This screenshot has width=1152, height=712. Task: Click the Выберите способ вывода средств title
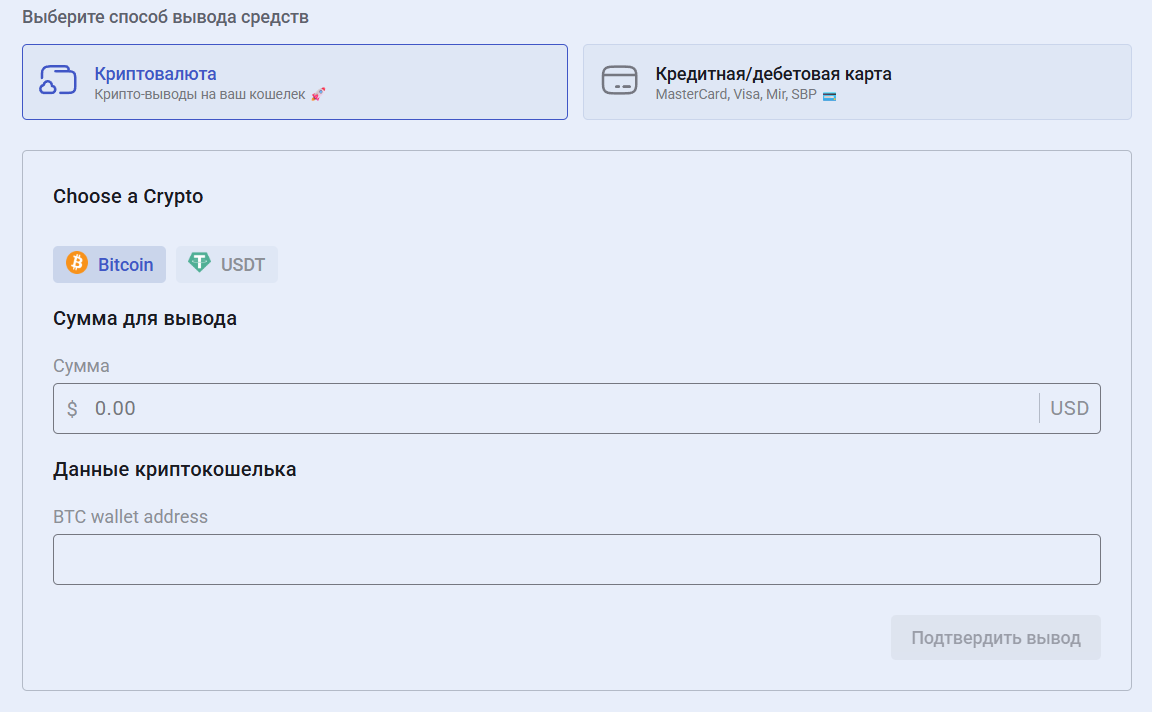tap(165, 18)
